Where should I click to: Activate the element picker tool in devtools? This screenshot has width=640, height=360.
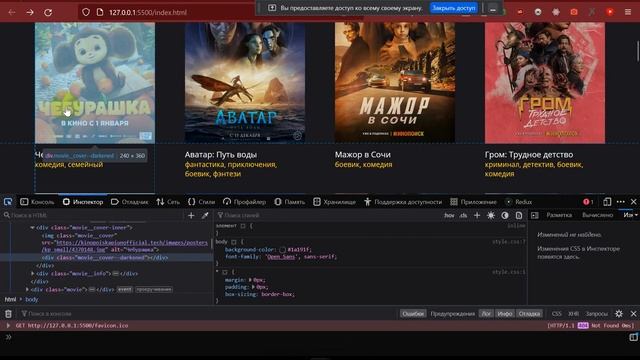click(8, 202)
